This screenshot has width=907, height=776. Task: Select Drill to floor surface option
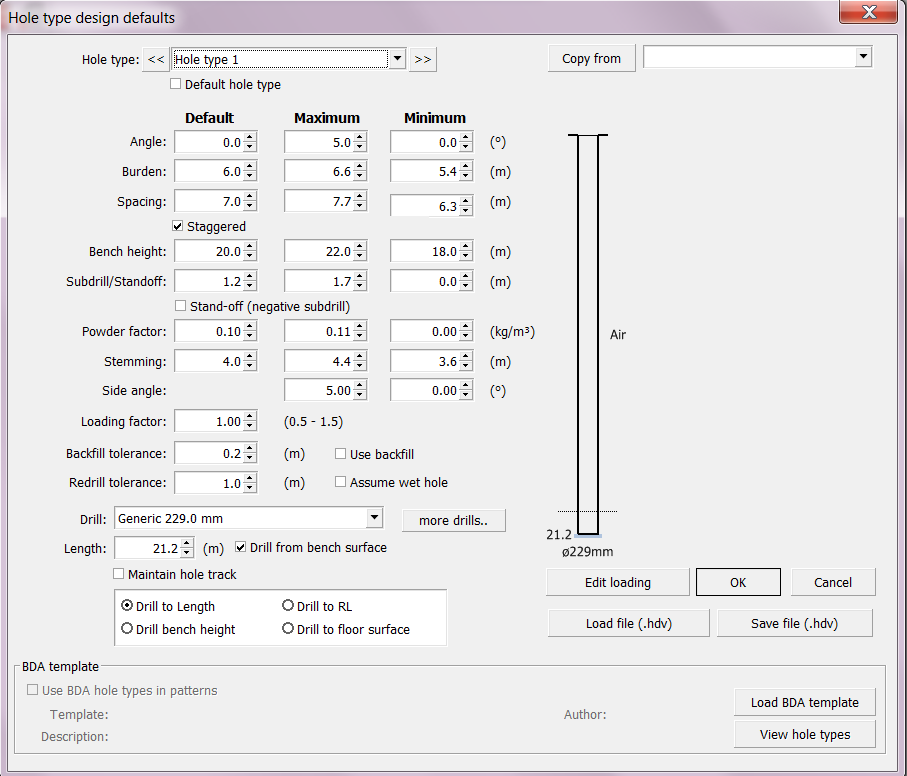click(287, 629)
